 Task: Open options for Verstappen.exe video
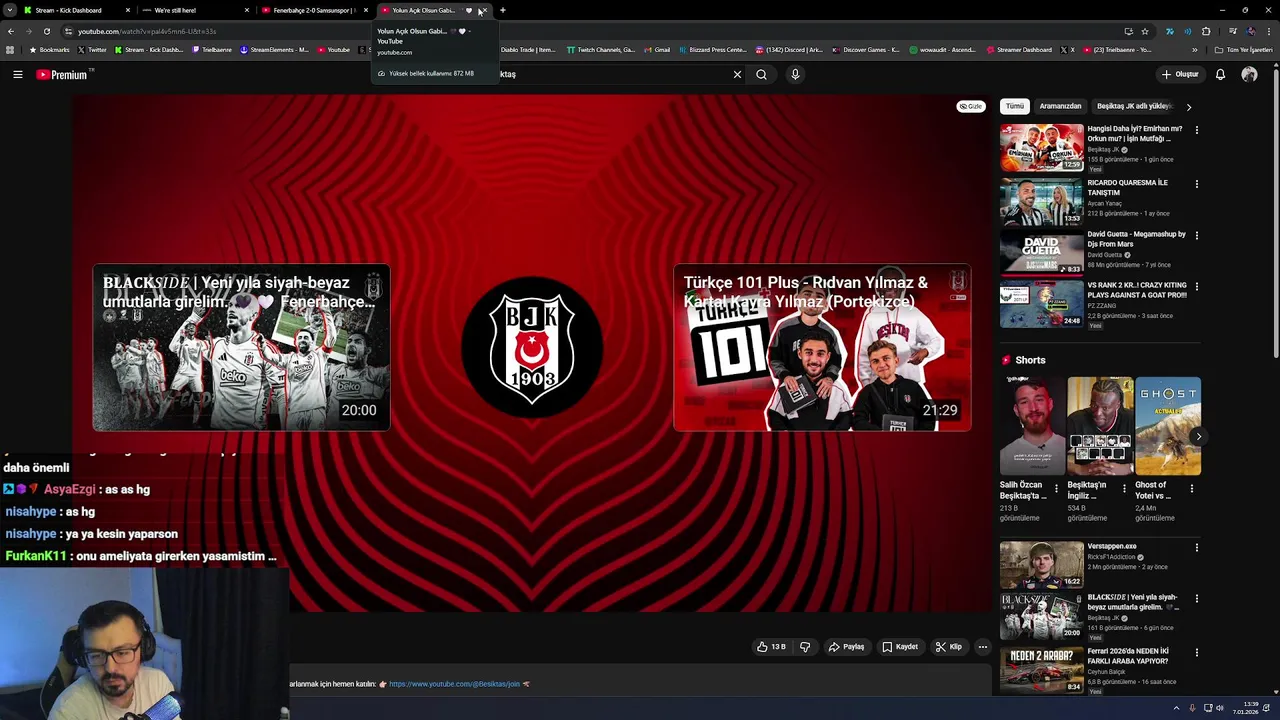[1196, 548]
